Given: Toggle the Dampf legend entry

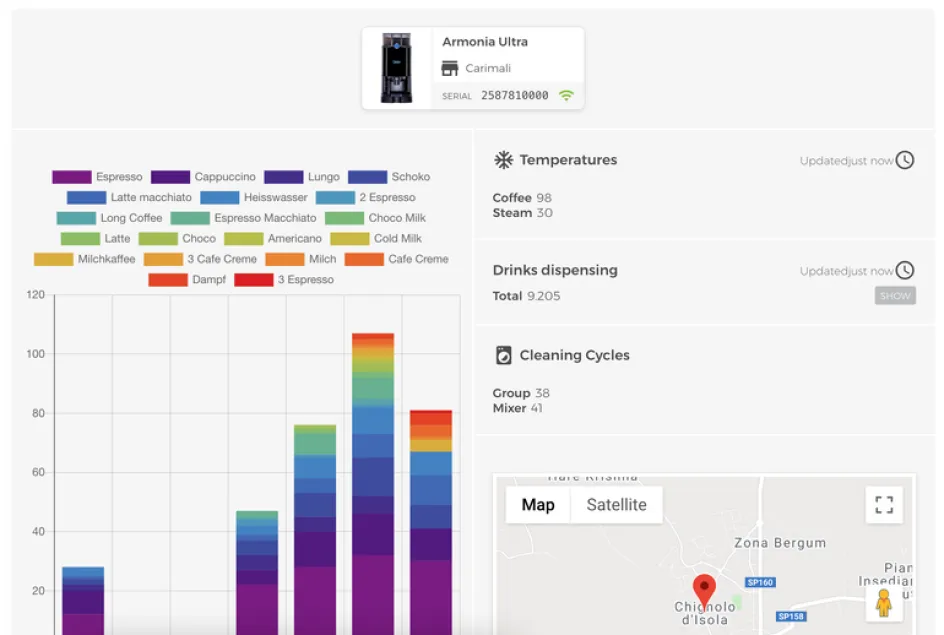Looking at the screenshot, I should pos(187,280).
